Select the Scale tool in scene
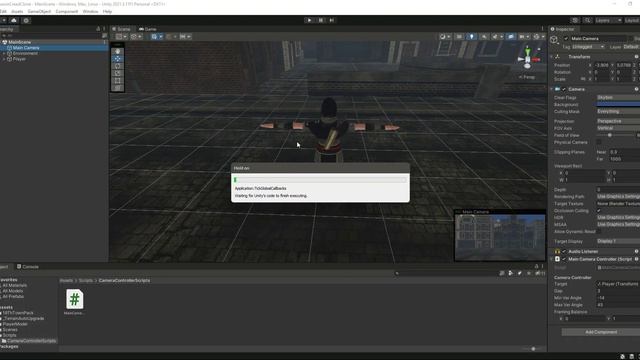This screenshot has width=640, height=360. coord(118,73)
